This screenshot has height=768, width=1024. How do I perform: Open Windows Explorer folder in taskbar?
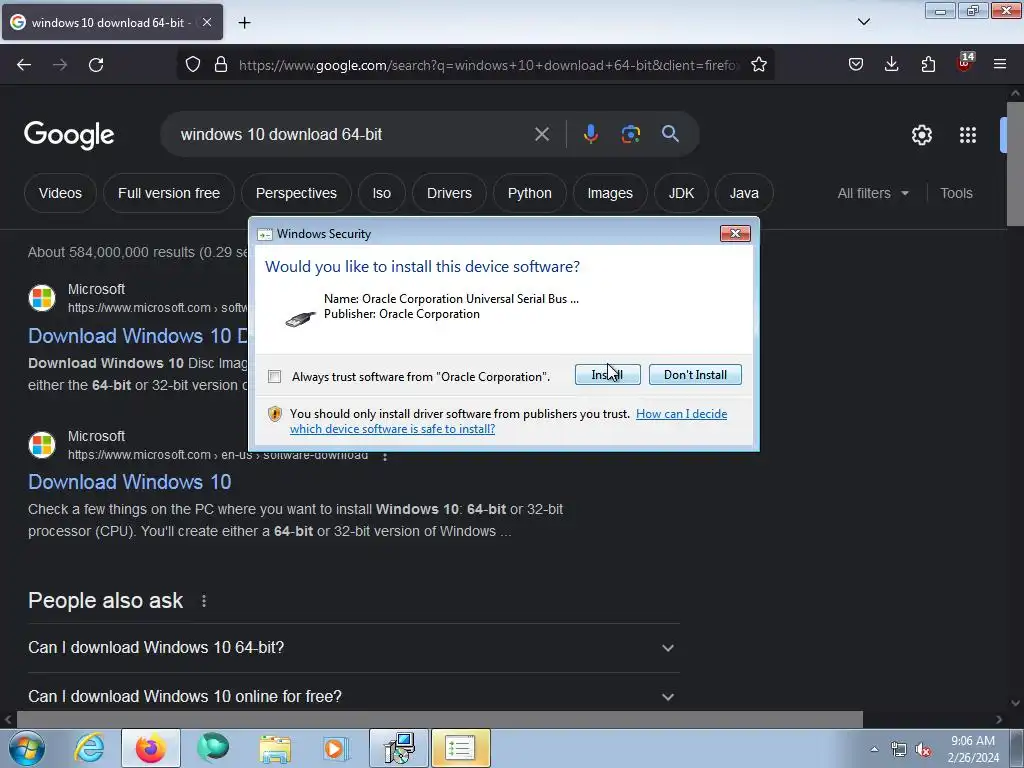pos(275,748)
